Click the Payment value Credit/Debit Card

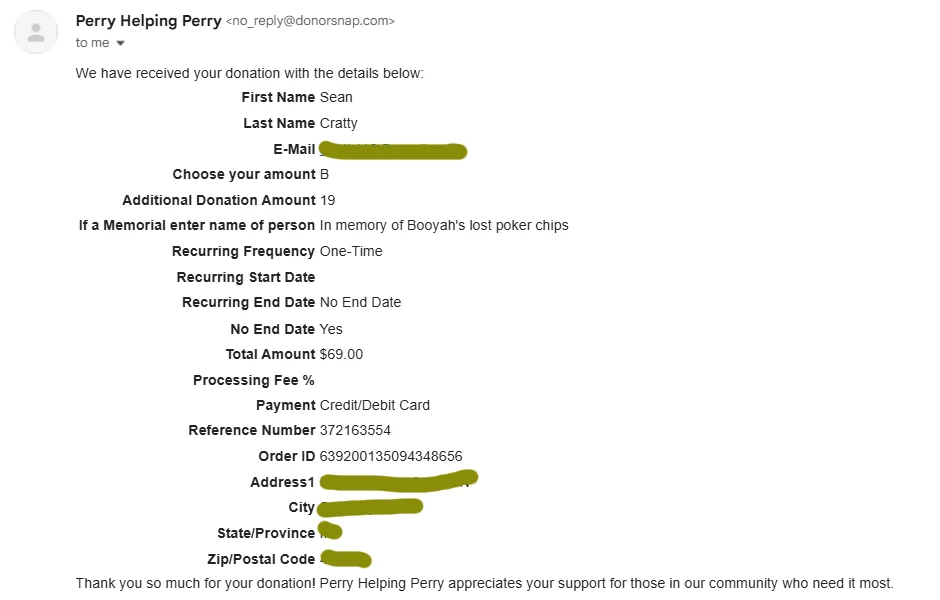[x=375, y=405]
